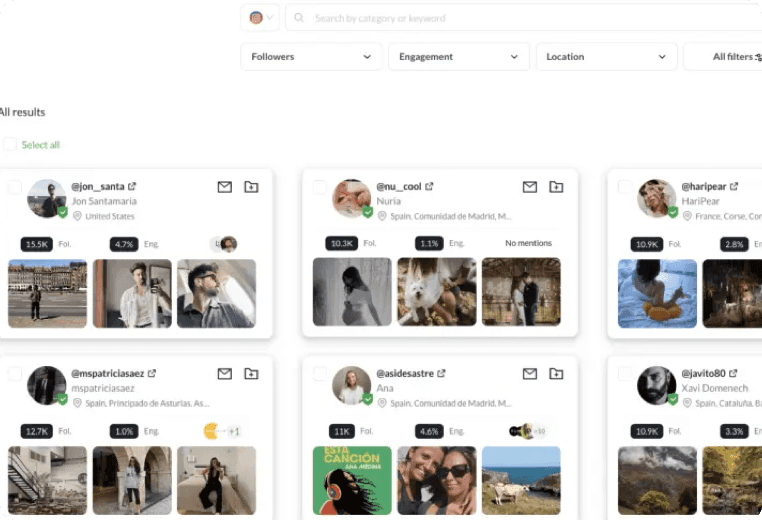Open @javito80 external profile link icon
The height and width of the screenshot is (520, 762).
(x=733, y=373)
